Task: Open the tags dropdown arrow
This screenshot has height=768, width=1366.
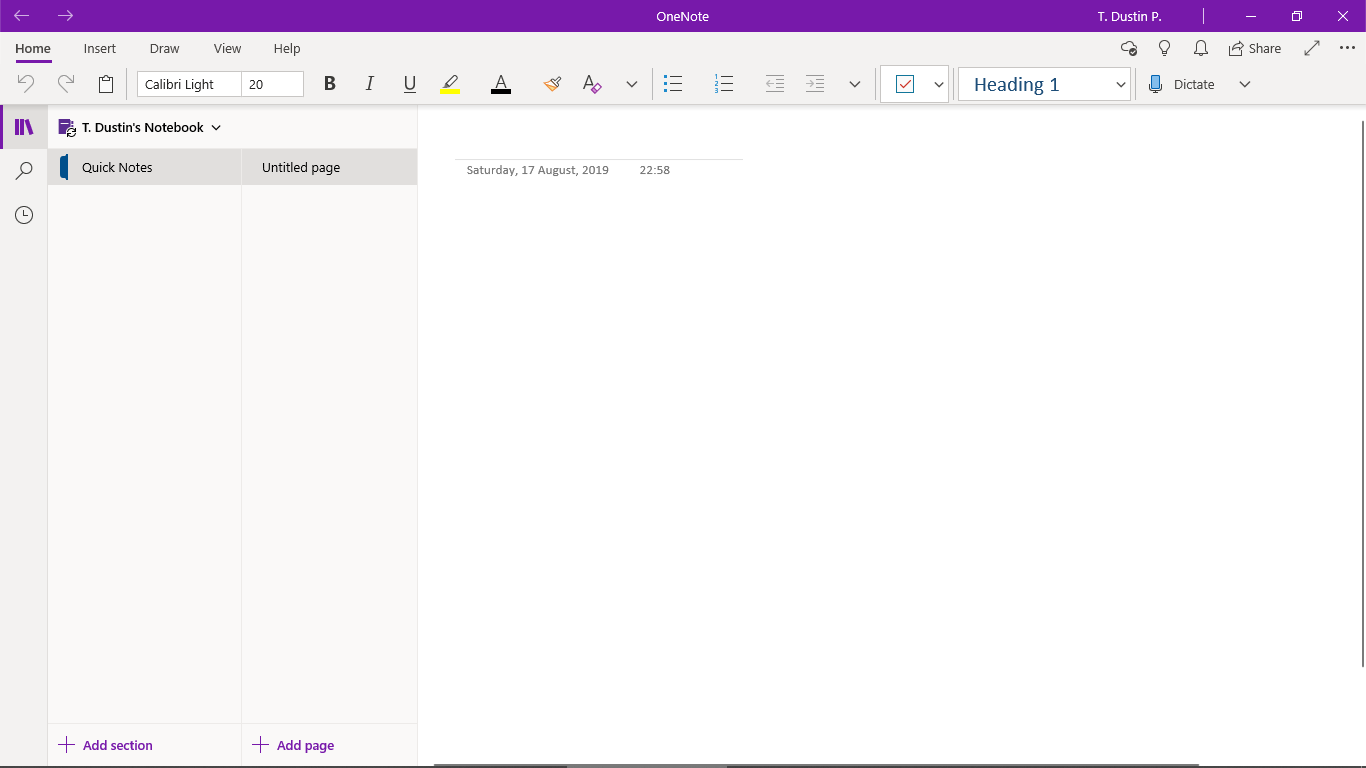Action: 939,84
